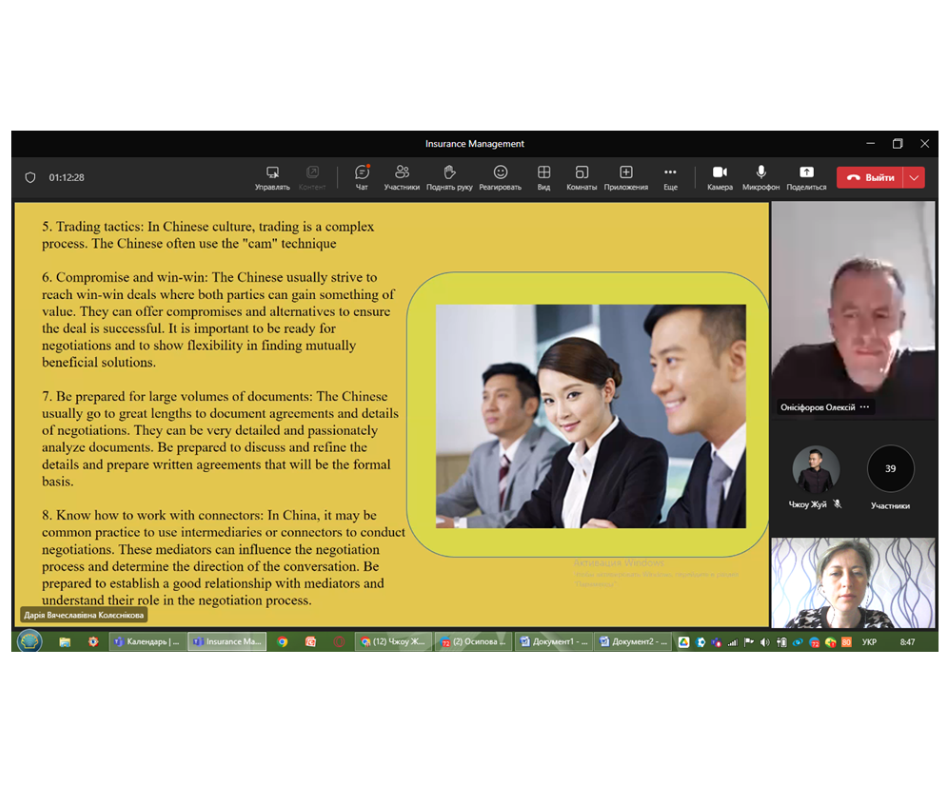
Task: Click the Google Drive tray icon
Action: [x=683, y=642]
